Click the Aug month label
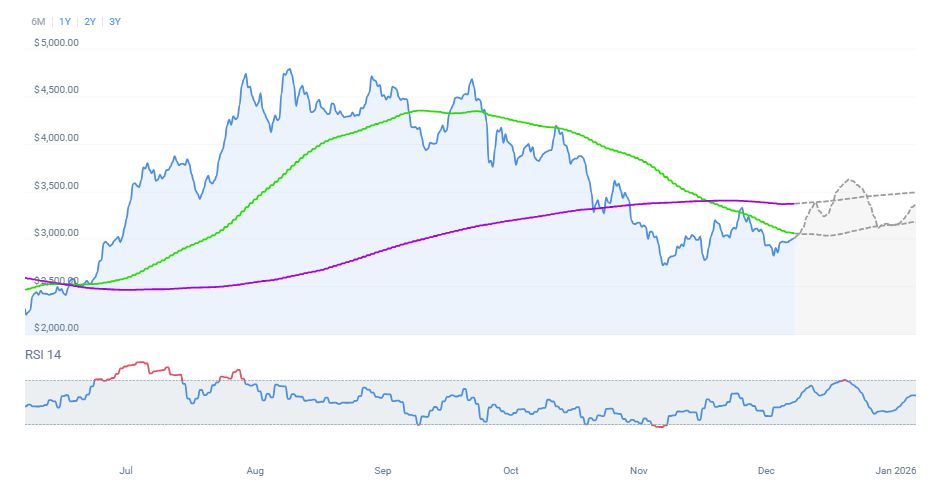The width and height of the screenshot is (937, 487). (x=254, y=469)
